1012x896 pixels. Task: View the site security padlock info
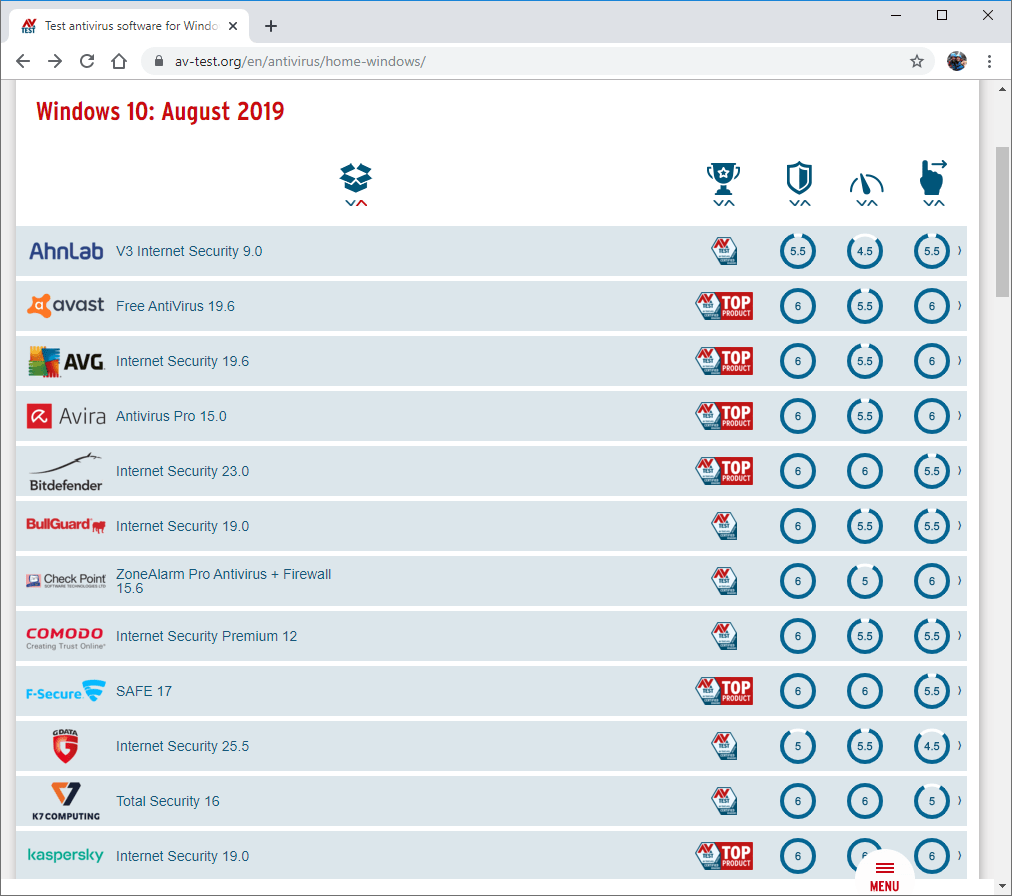159,61
